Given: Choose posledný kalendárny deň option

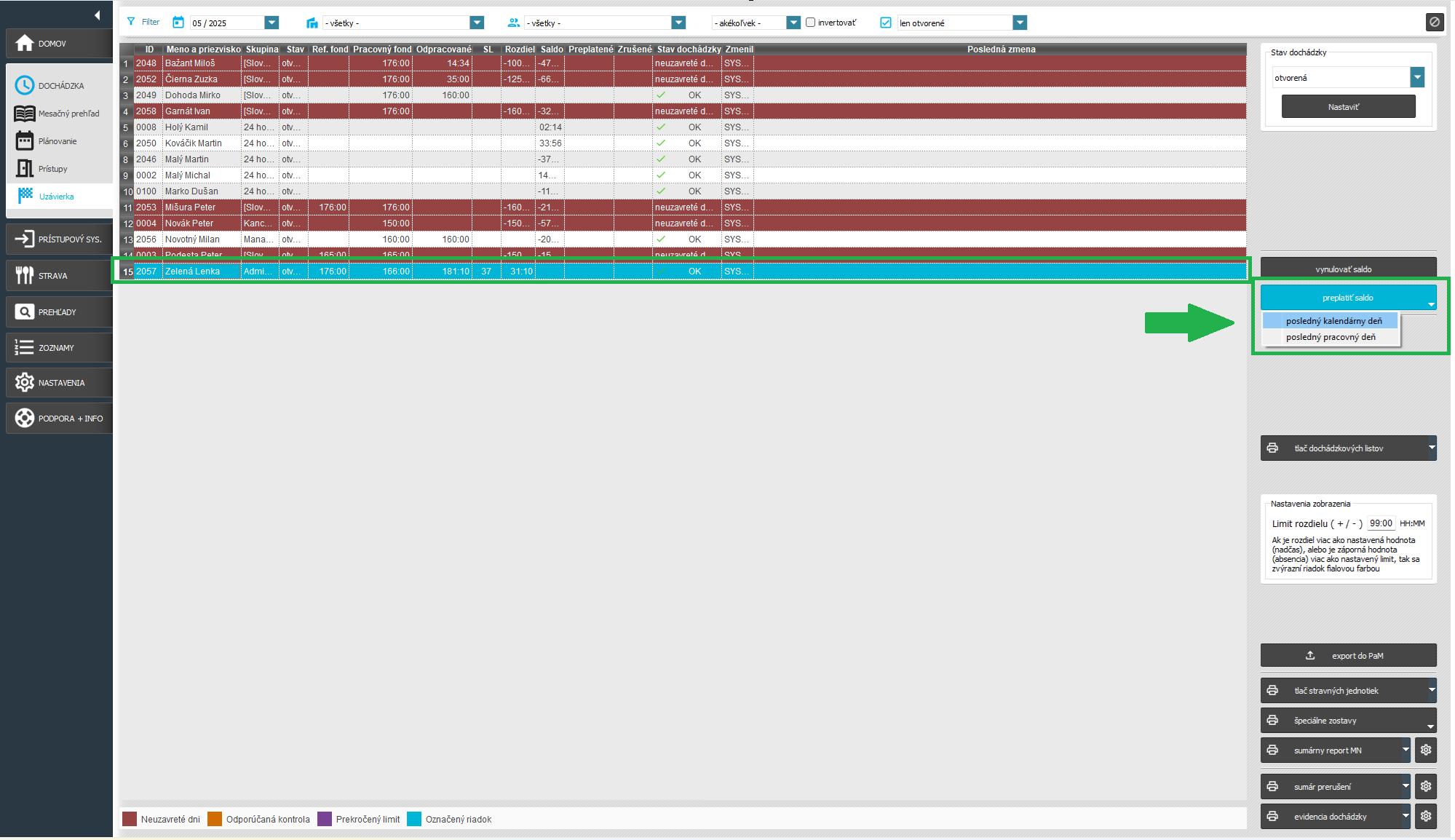Looking at the screenshot, I should (x=1333, y=321).
